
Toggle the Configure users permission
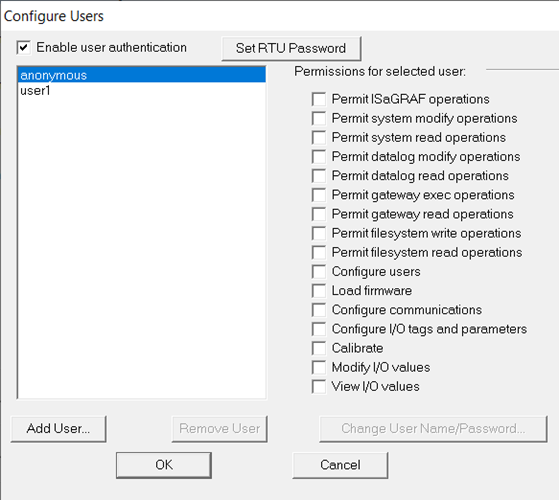pyautogui.click(x=319, y=272)
